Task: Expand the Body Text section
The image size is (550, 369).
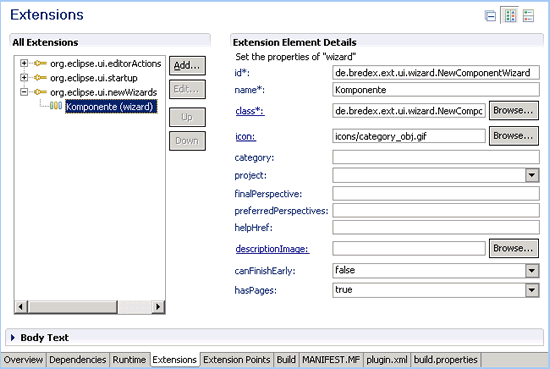Action: point(13,337)
